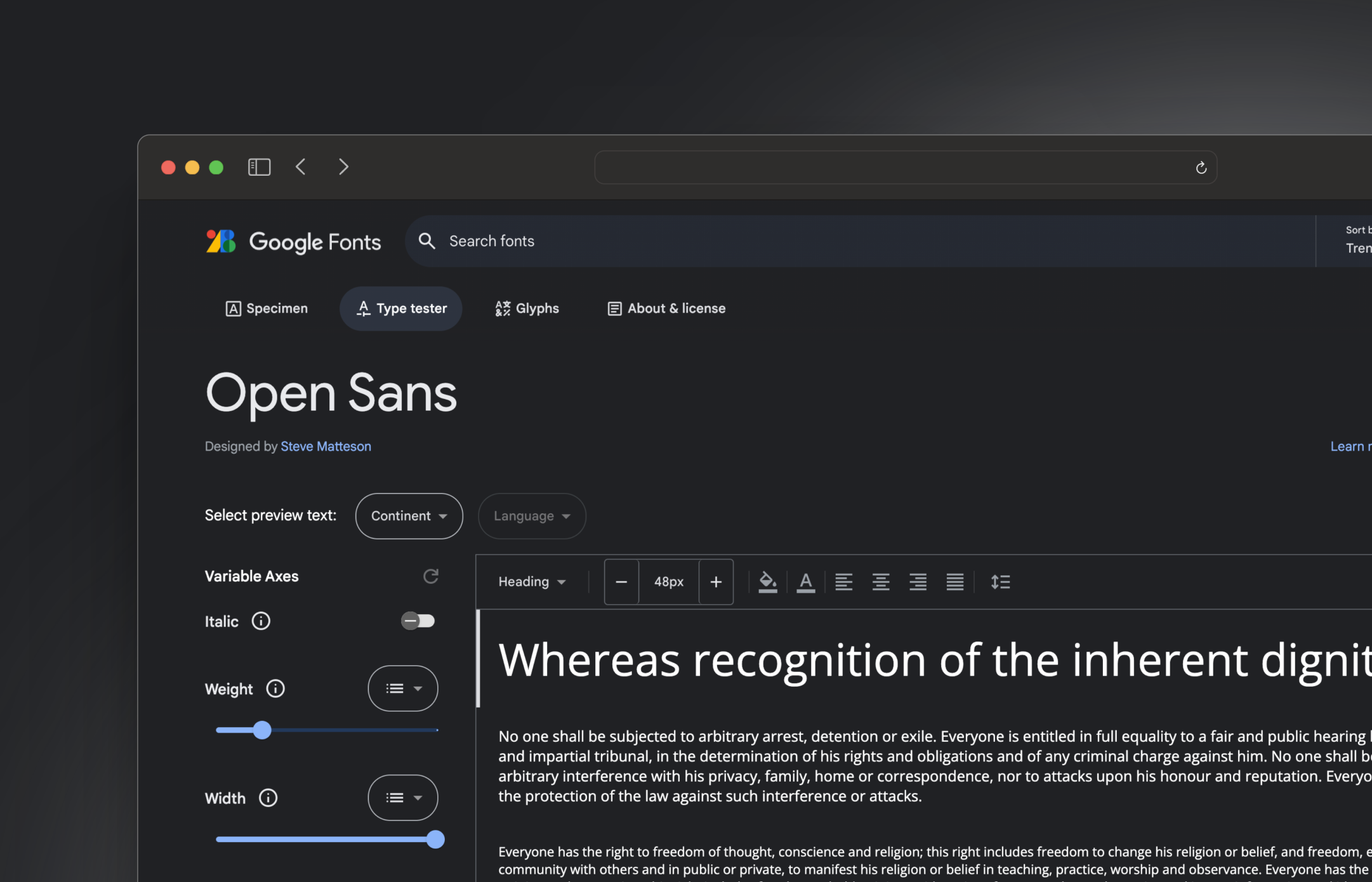Open the Specimen tab
This screenshot has width=1372, height=882.
(267, 308)
